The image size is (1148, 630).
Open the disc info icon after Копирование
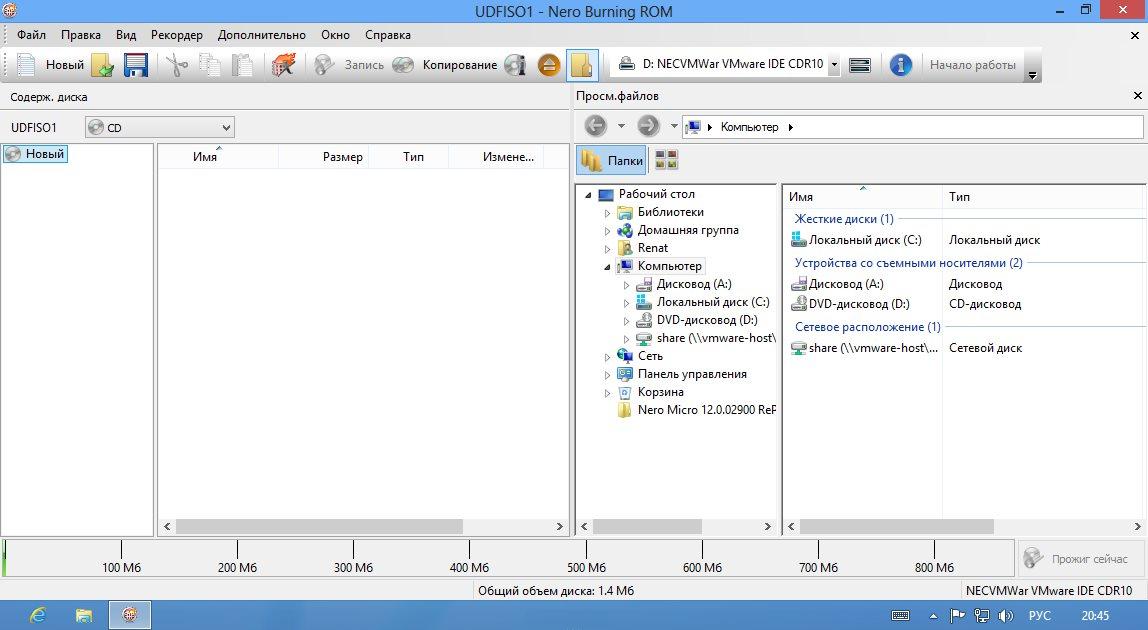515,64
